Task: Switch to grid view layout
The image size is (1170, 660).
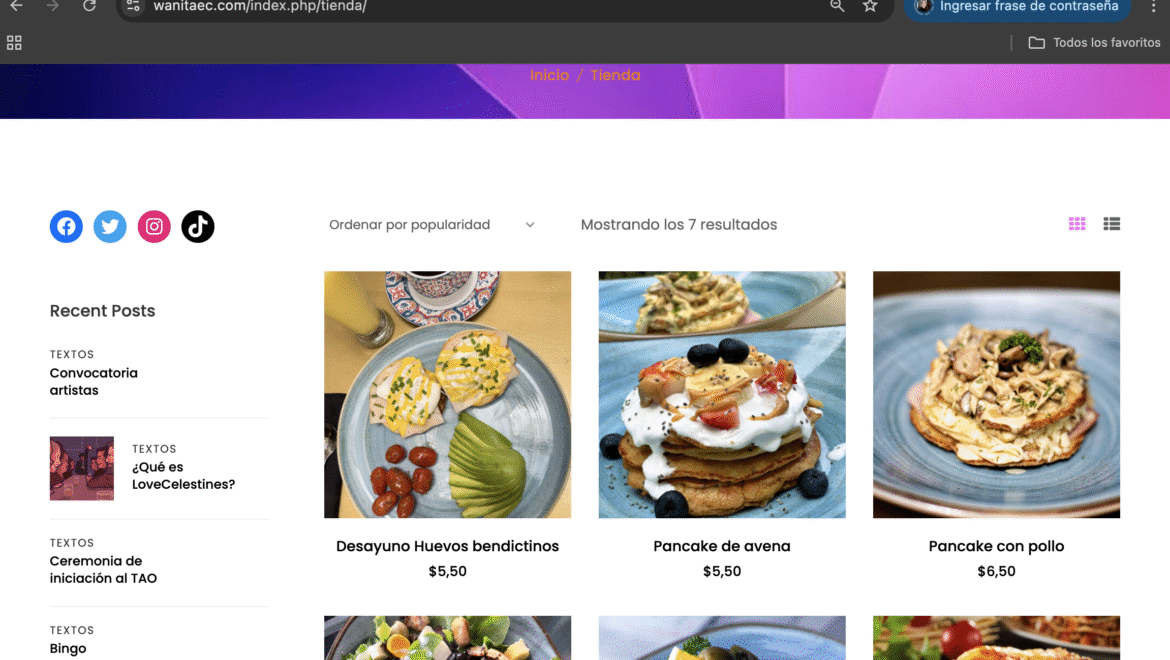Action: [x=1077, y=224]
